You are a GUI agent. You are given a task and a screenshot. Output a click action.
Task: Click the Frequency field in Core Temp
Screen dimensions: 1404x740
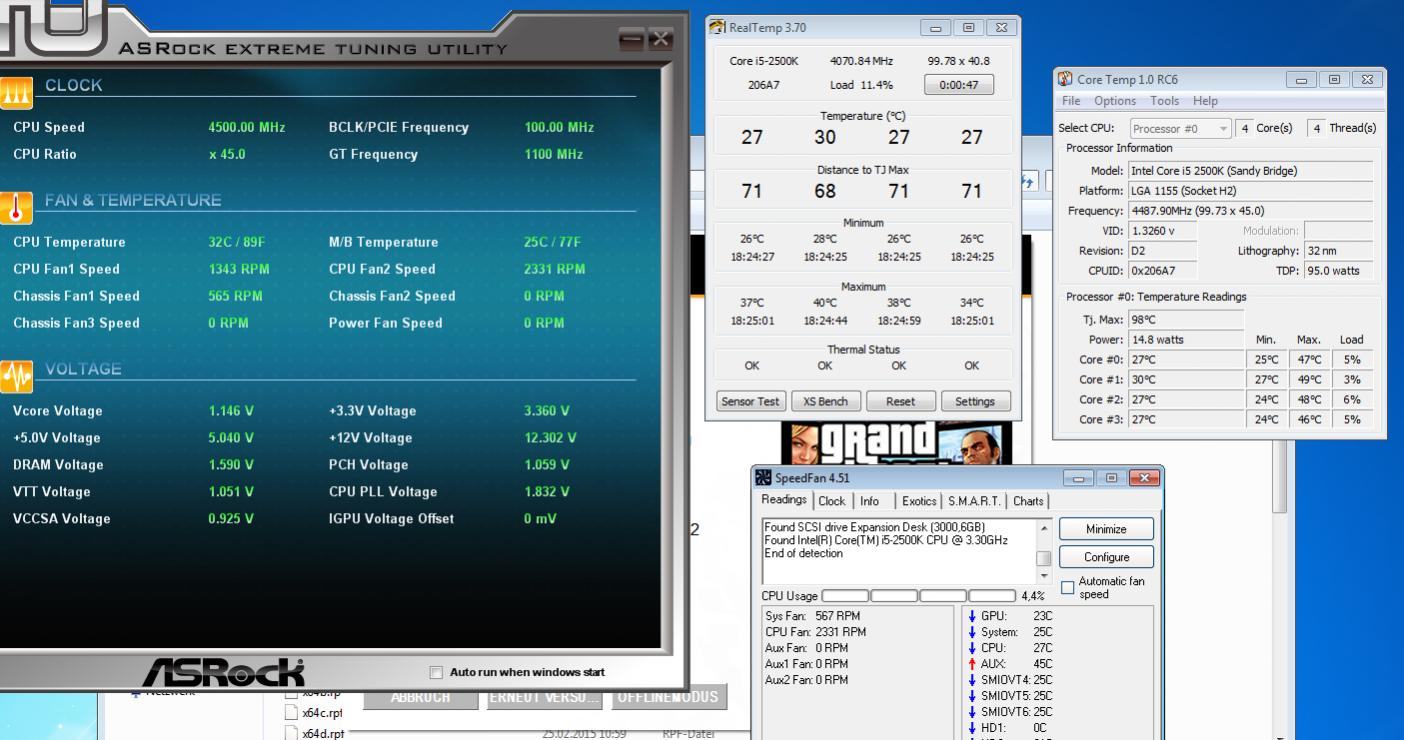(1250, 211)
